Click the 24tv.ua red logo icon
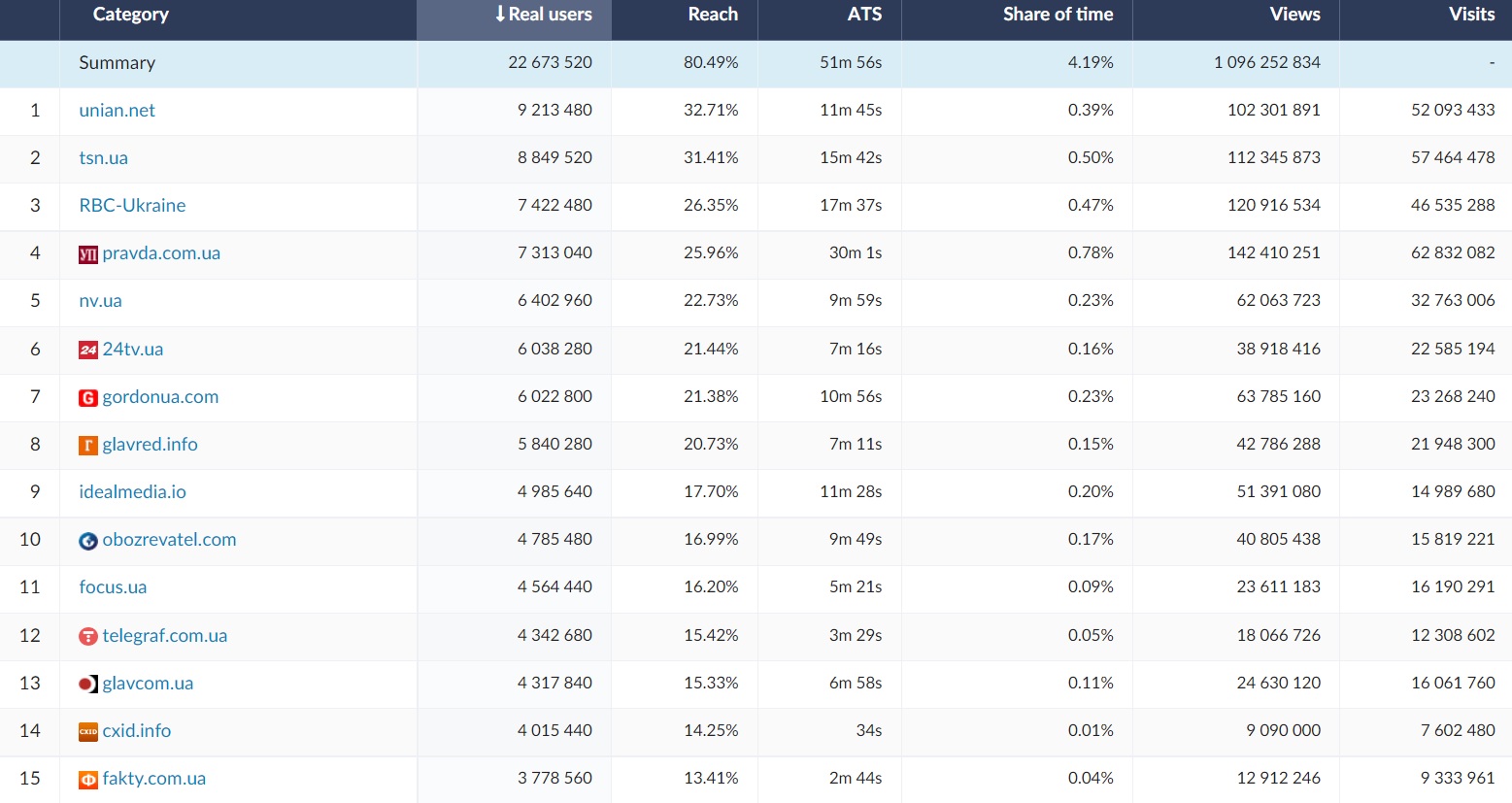 [x=87, y=350]
